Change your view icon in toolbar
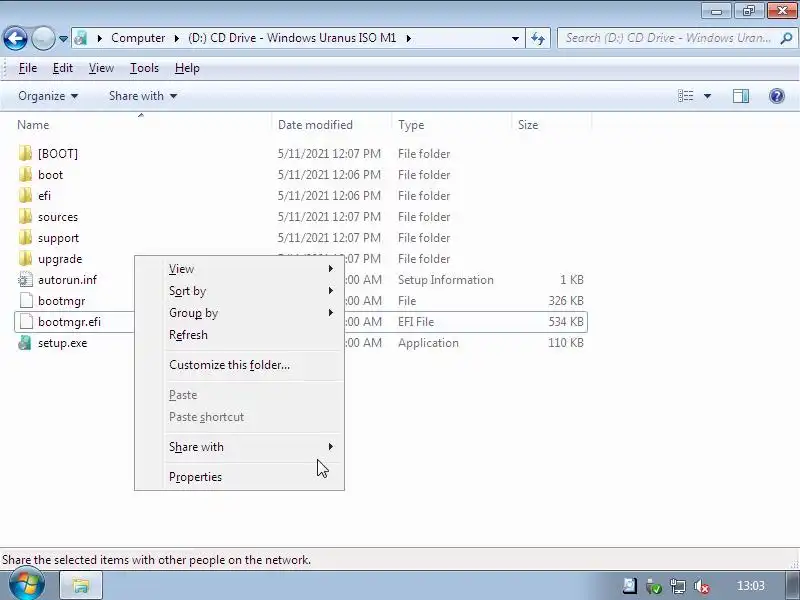800x600 pixels. [x=685, y=96]
